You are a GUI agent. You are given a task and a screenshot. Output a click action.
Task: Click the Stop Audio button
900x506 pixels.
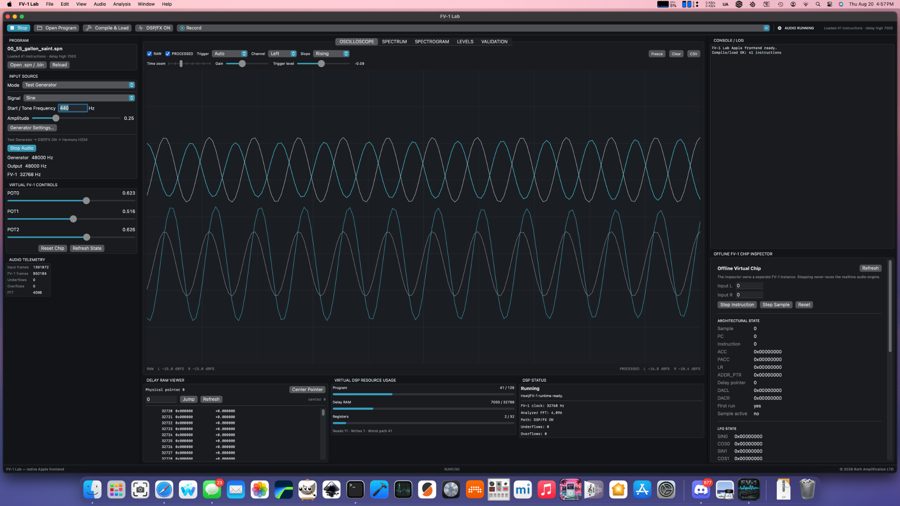coord(22,148)
